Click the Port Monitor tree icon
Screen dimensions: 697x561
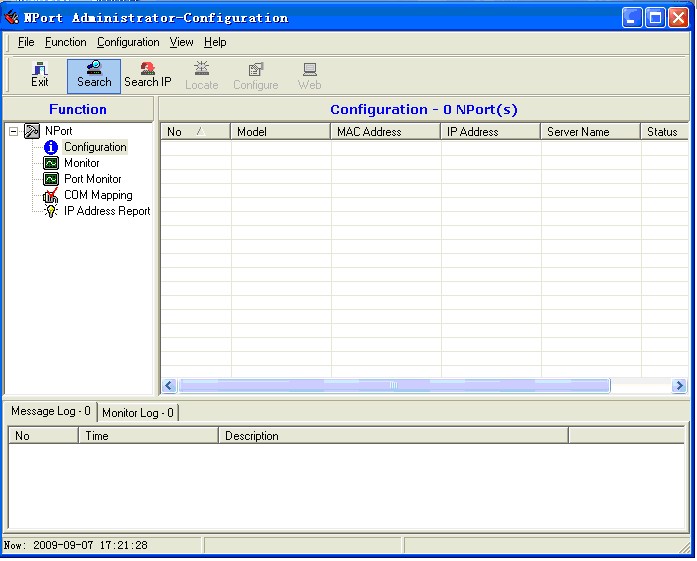click(x=51, y=179)
